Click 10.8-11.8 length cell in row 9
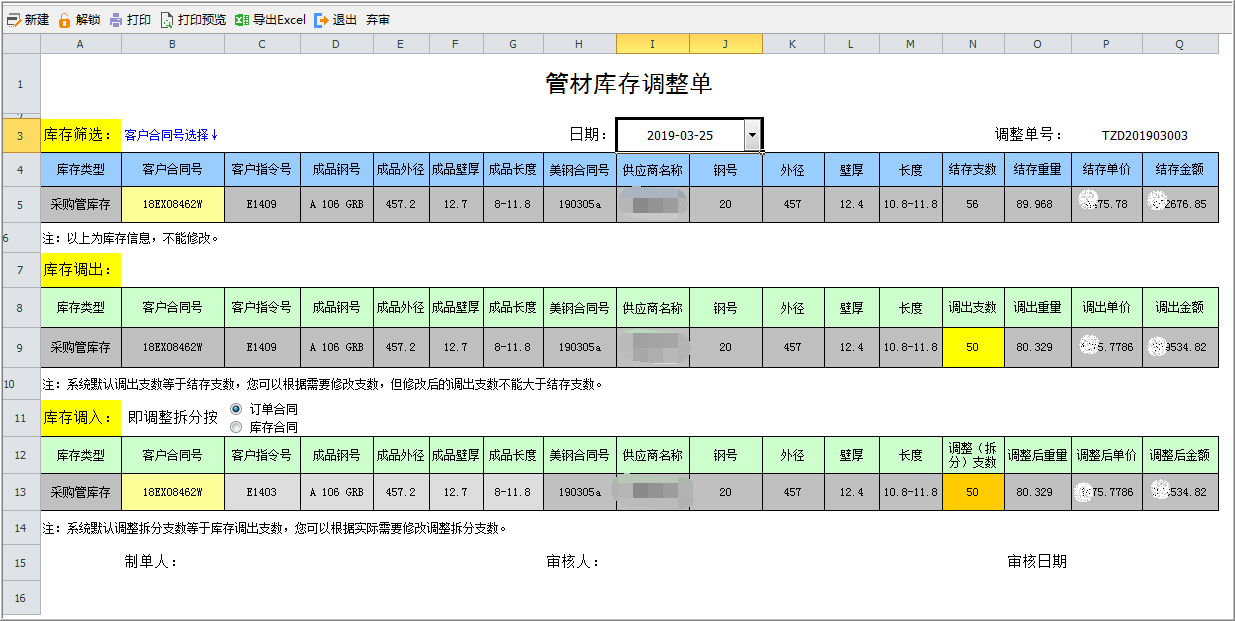This screenshot has width=1235, height=621. coord(910,347)
